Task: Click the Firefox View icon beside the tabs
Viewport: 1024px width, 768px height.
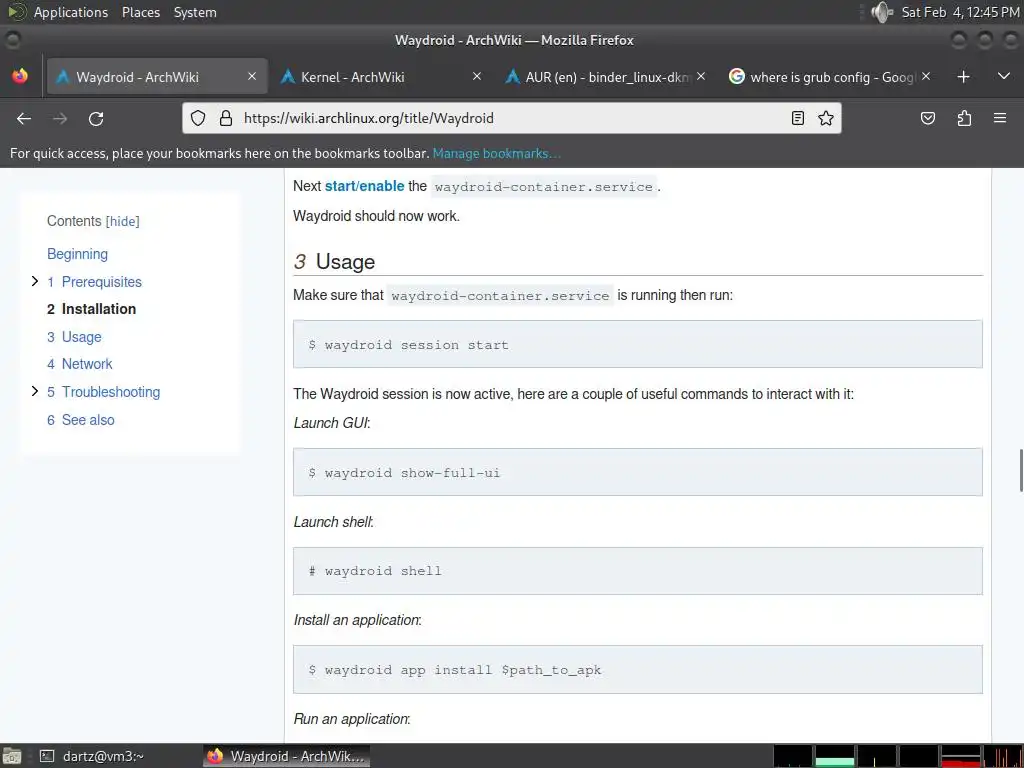Action: (x=20, y=76)
